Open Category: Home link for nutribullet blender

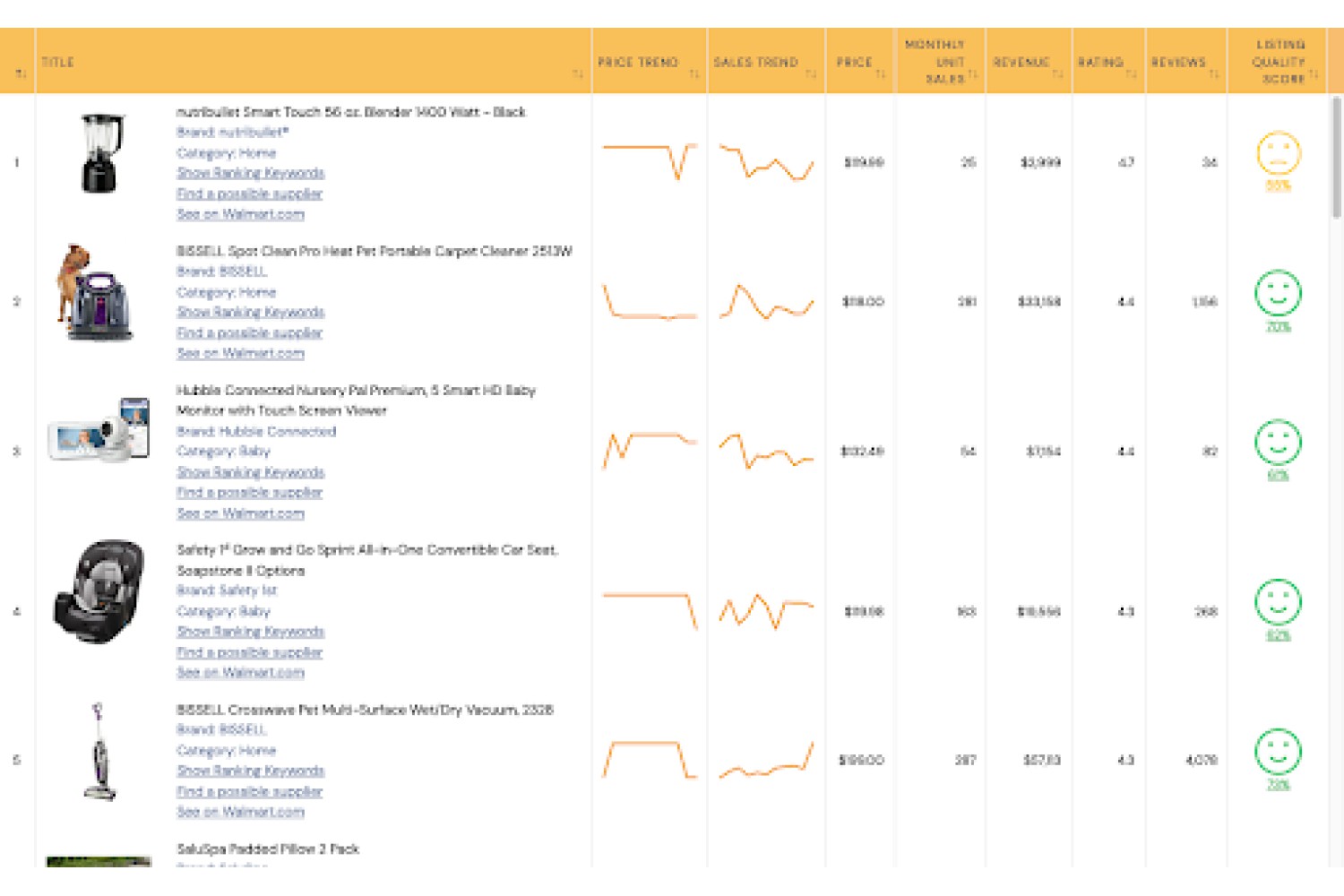point(227,153)
